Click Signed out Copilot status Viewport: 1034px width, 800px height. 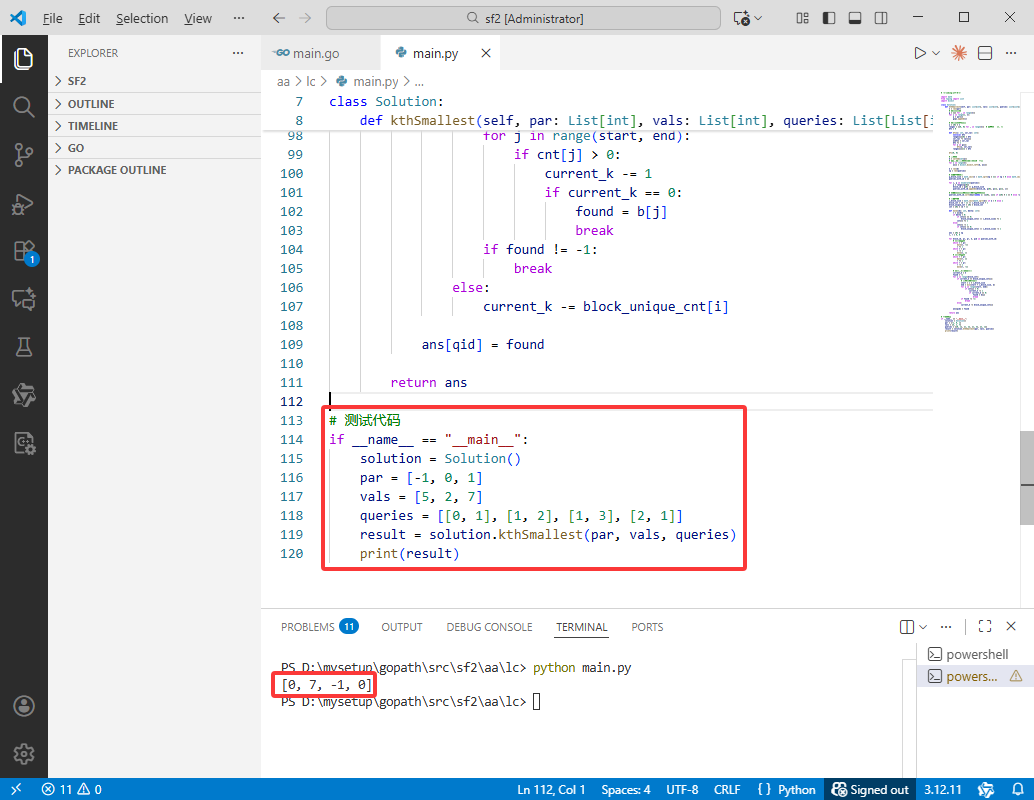(870, 789)
